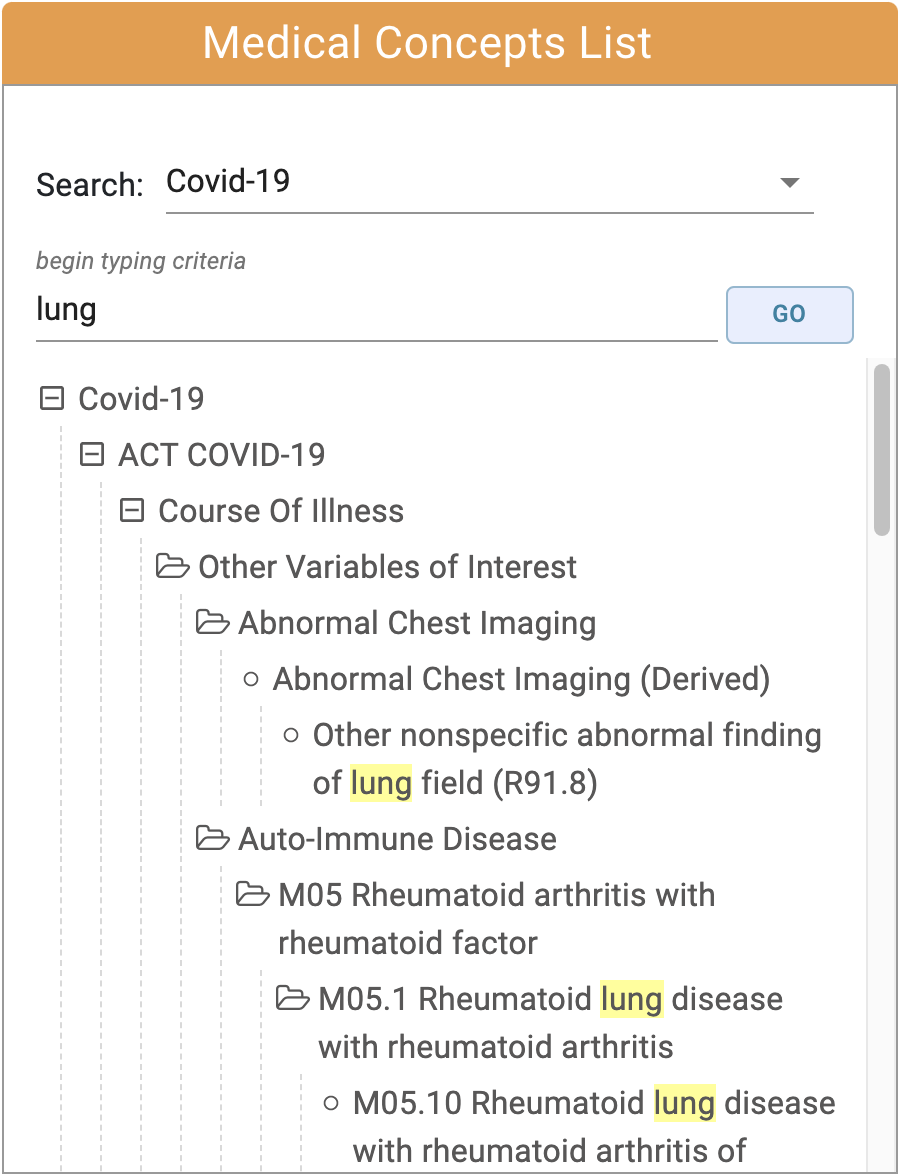Collapse the Course Of Illness node
900x1176 pixels.
pos(132,511)
